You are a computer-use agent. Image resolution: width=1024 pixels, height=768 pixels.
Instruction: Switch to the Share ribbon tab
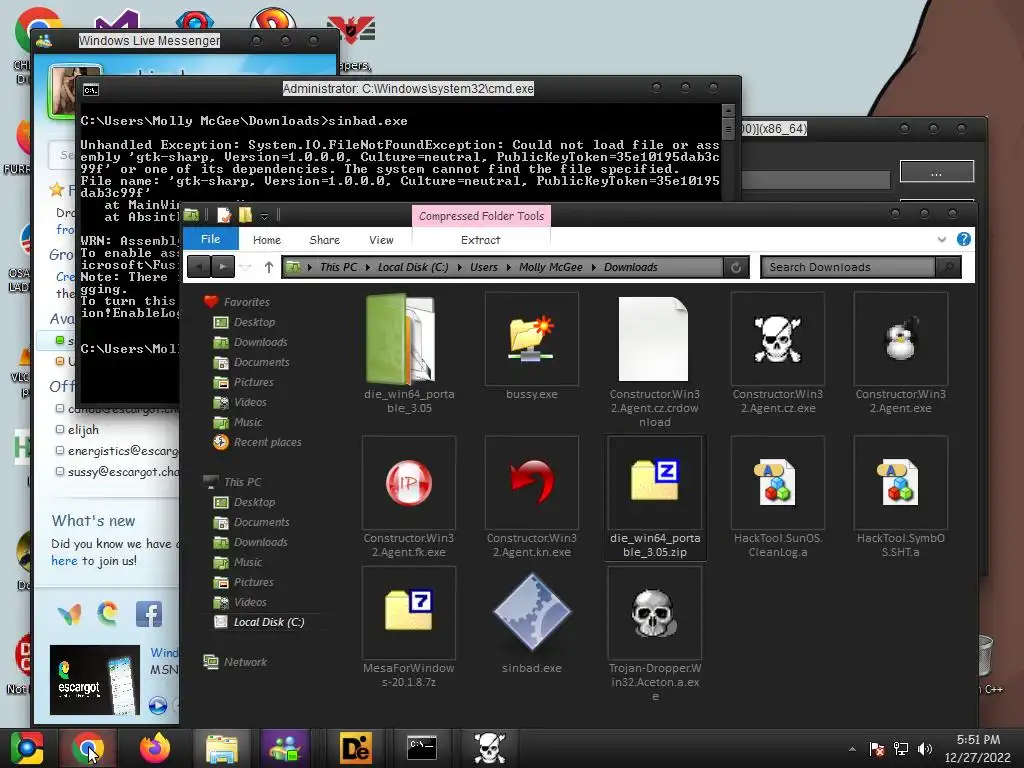[x=325, y=240]
